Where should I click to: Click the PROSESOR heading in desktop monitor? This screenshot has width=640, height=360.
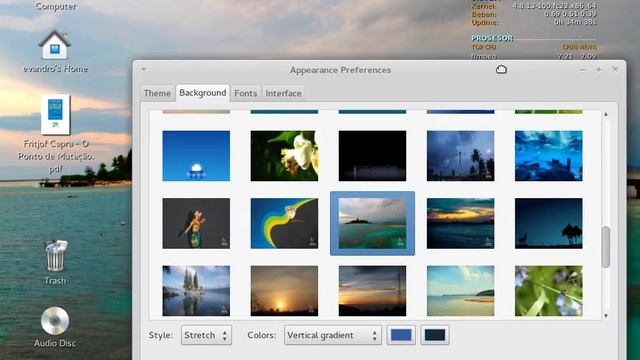[x=492, y=38]
